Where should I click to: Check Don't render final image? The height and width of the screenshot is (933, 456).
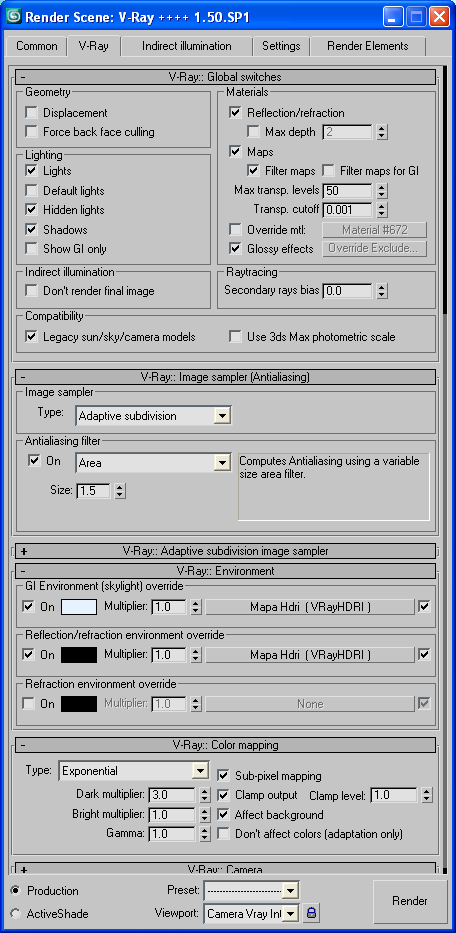tap(31, 291)
